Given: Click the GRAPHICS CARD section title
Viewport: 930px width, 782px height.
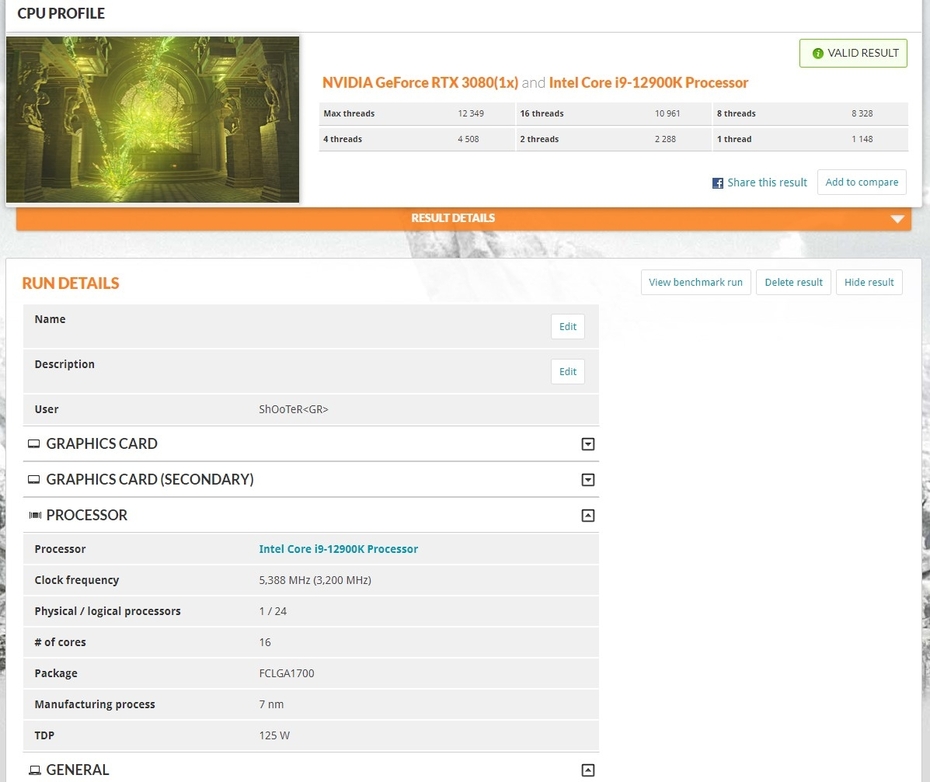Looking at the screenshot, I should tap(101, 444).
